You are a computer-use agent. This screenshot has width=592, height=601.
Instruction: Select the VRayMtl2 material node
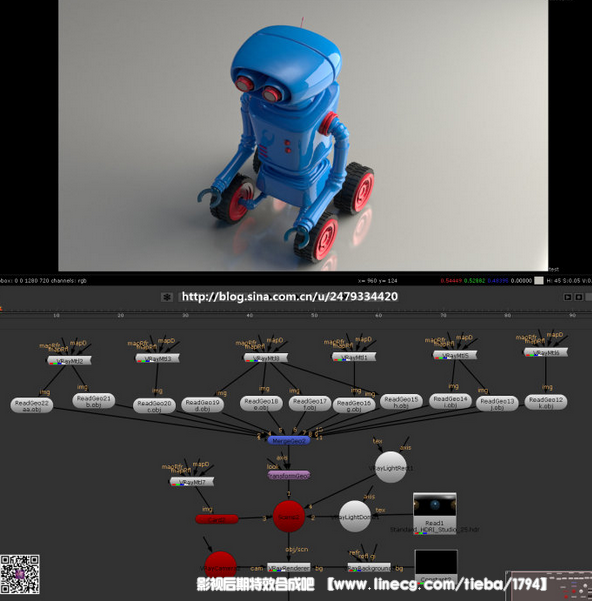point(69,361)
